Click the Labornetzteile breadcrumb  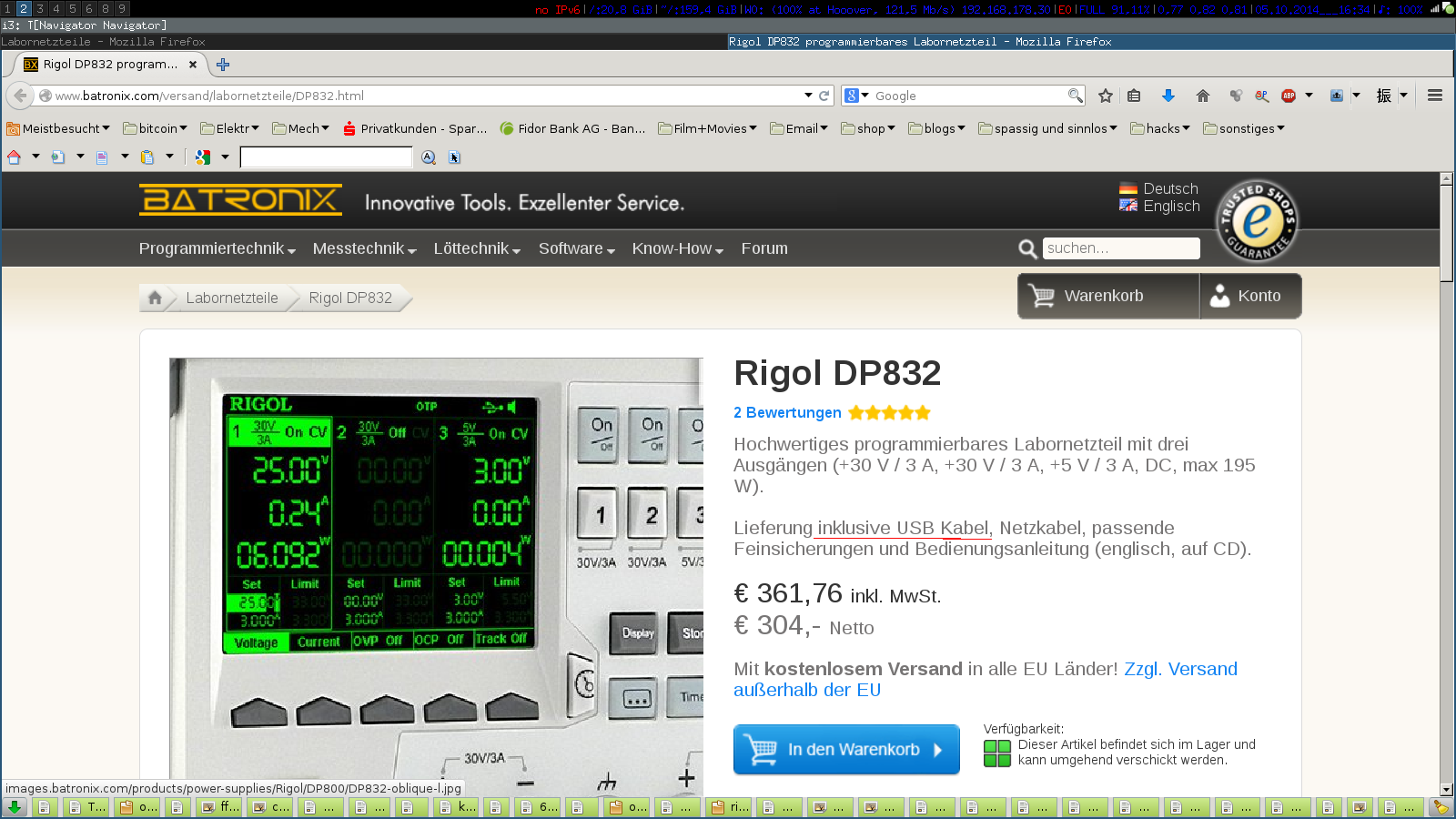[232, 298]
